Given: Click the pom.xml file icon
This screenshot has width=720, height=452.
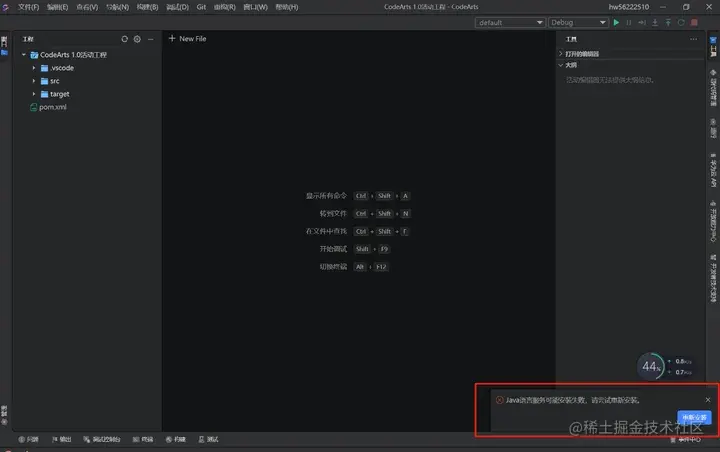Looking at the screenshot, I should (x=34, y=107).
